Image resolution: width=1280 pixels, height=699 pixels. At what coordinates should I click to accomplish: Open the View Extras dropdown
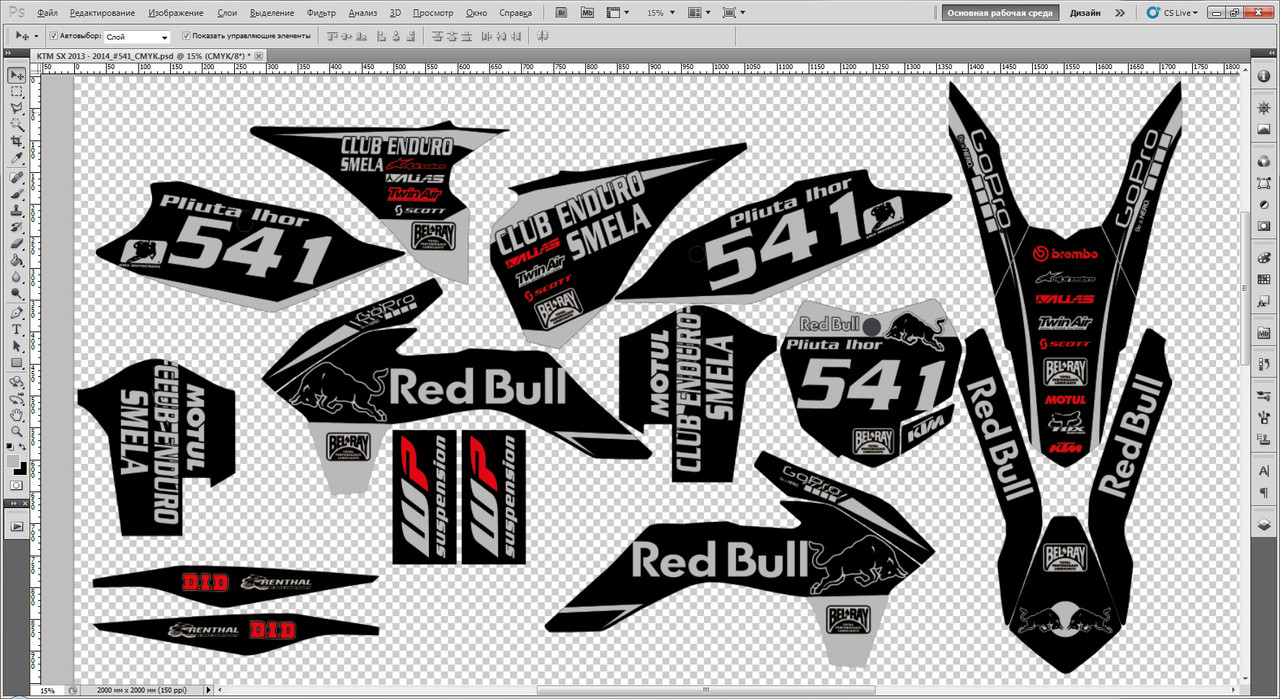click(619, 13)
